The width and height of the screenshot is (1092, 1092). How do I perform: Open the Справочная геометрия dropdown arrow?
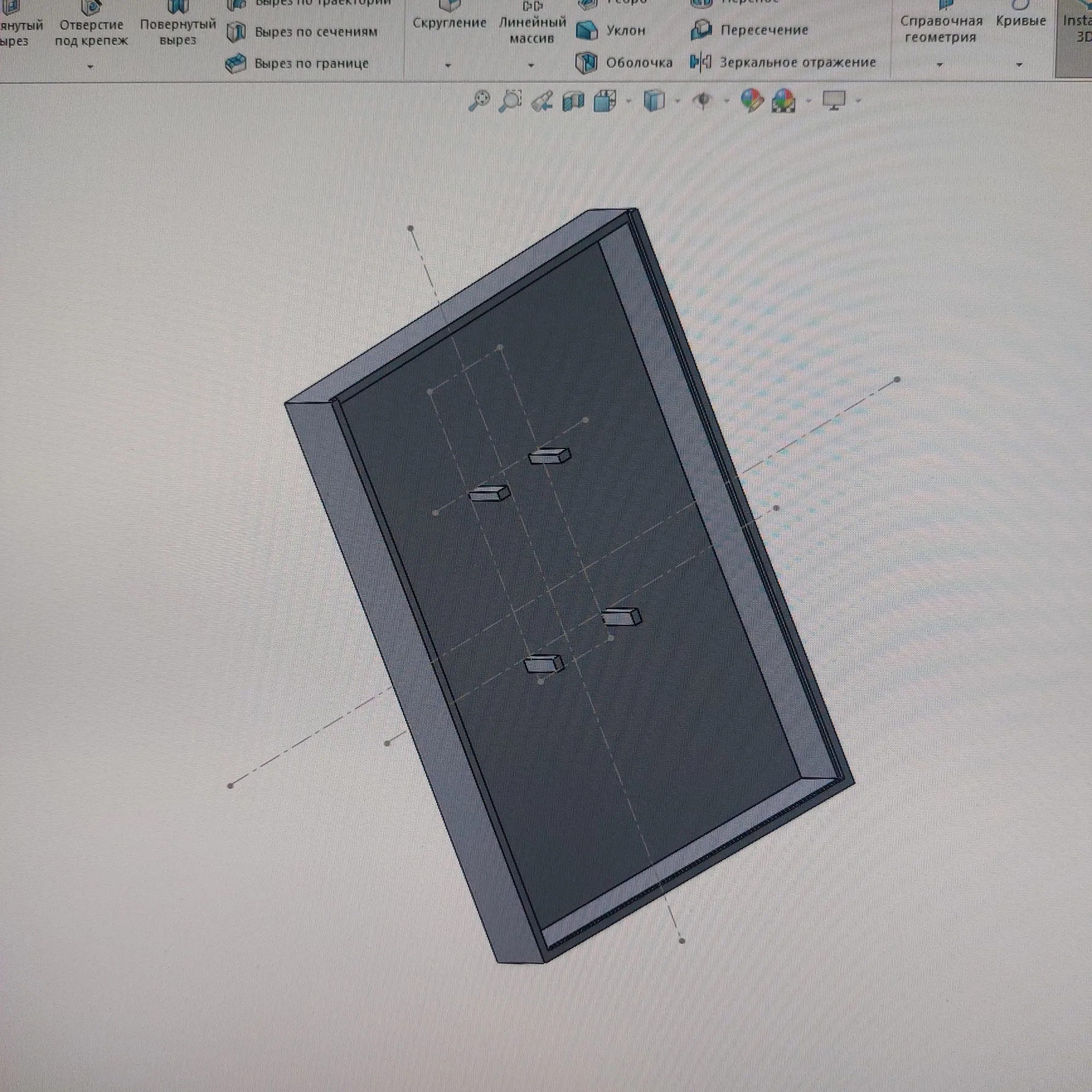click(940, 65)
